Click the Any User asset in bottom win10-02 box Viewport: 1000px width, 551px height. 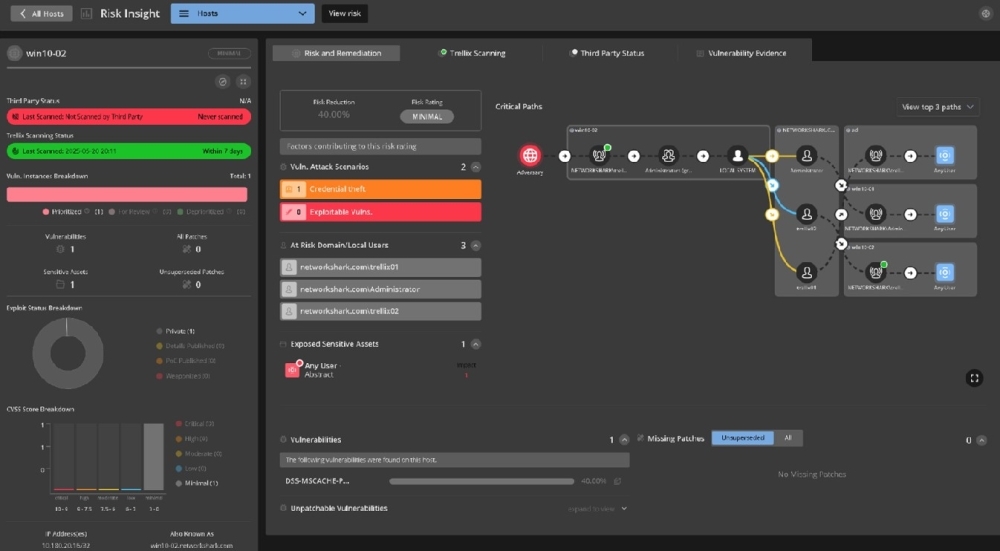[x=945, y=273]
